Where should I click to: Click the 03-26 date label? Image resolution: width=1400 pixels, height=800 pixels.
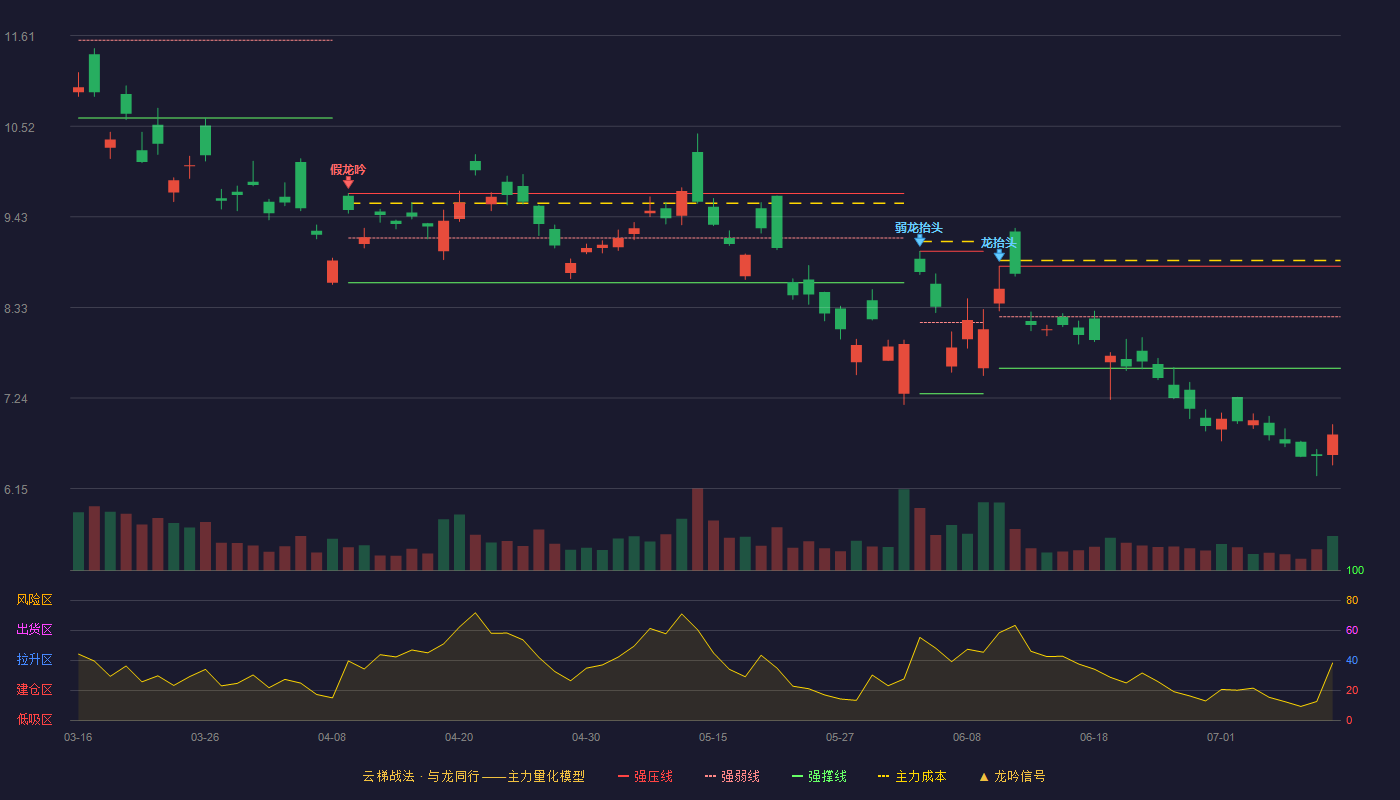tap(205, 737)
